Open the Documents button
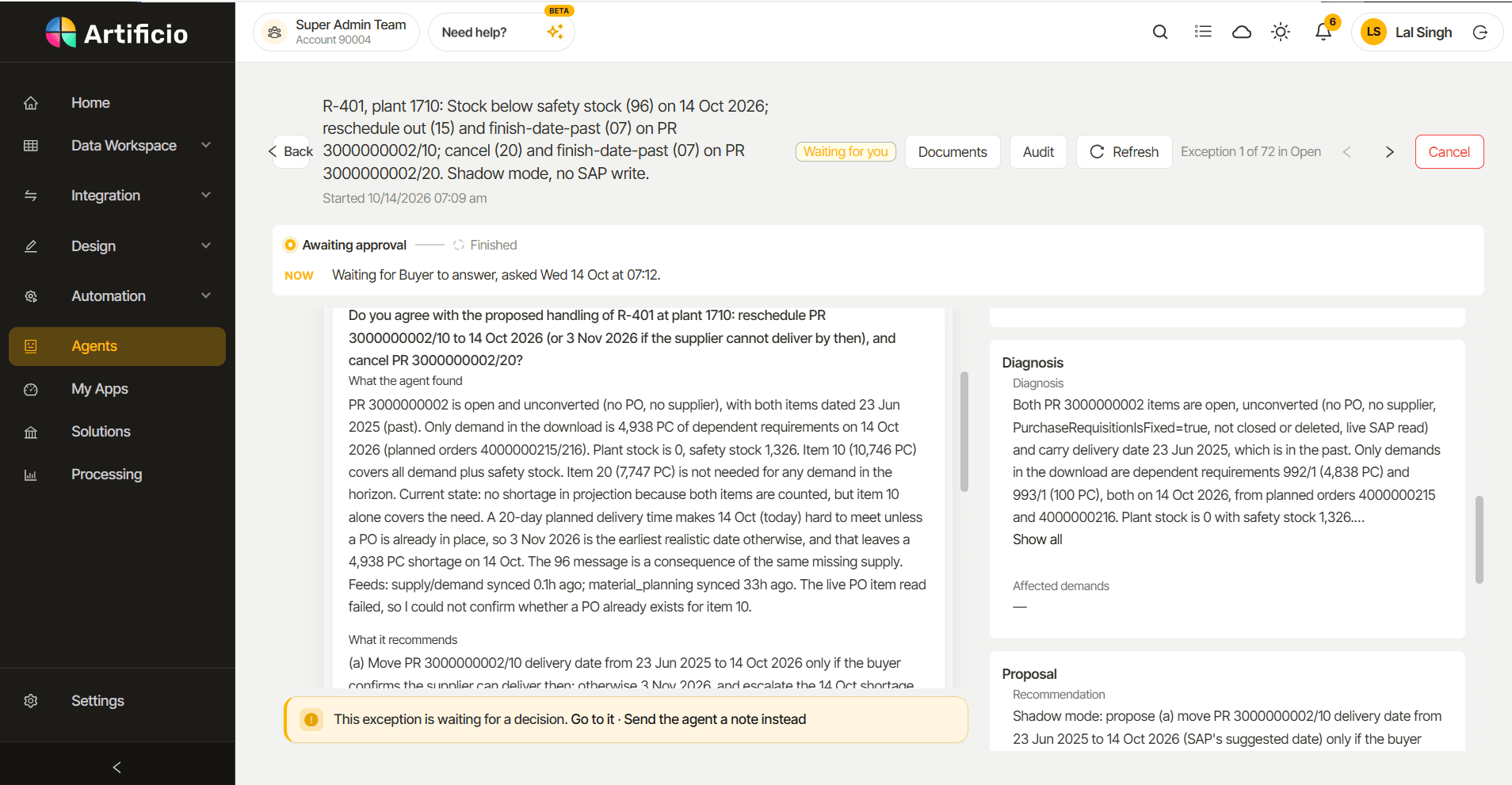 point(953,152)
